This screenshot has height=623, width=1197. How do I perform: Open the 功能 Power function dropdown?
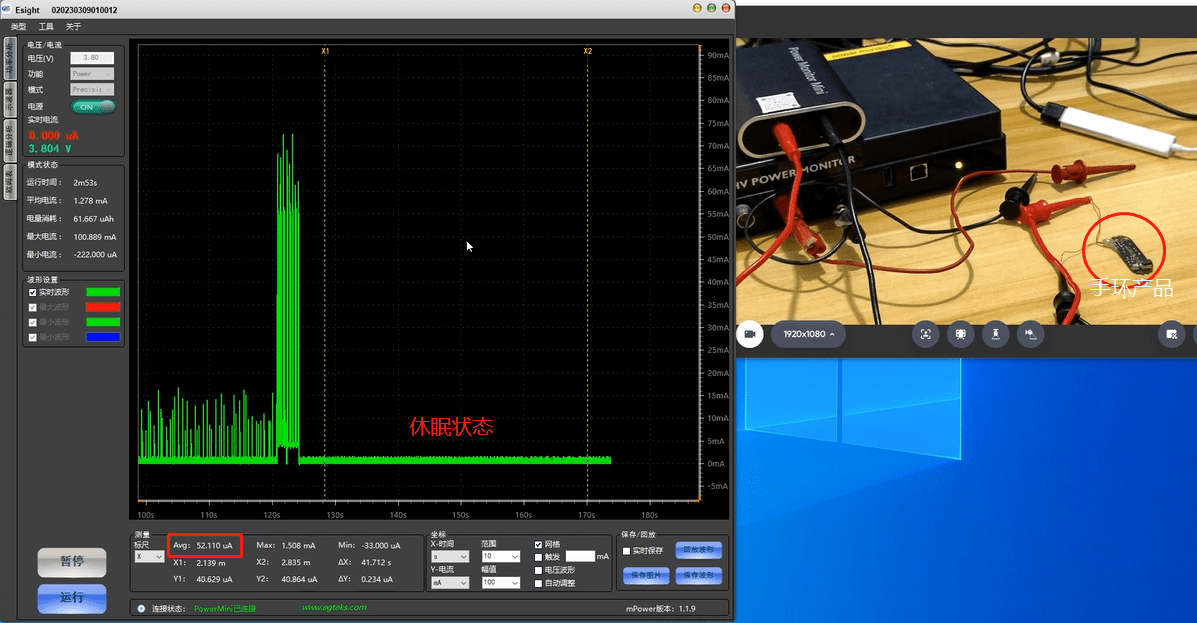coord(93,73)
